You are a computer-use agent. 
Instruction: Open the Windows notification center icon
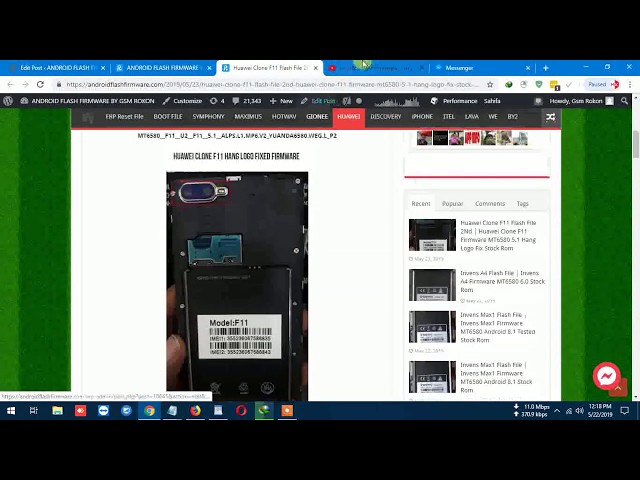(x=624, y=411)
